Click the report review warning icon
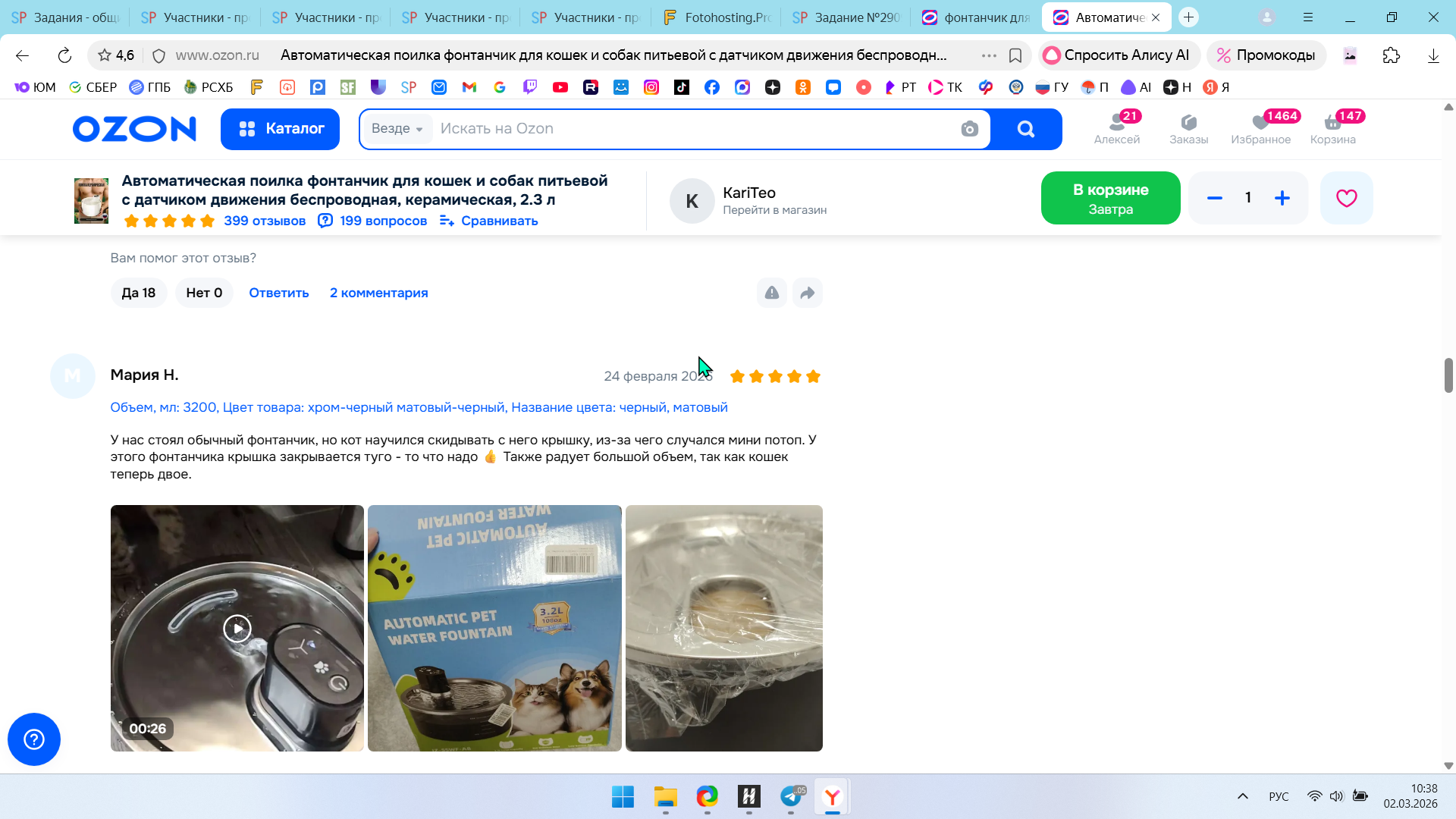Screen dimensions: 1456x819 [x=771, y=293]
